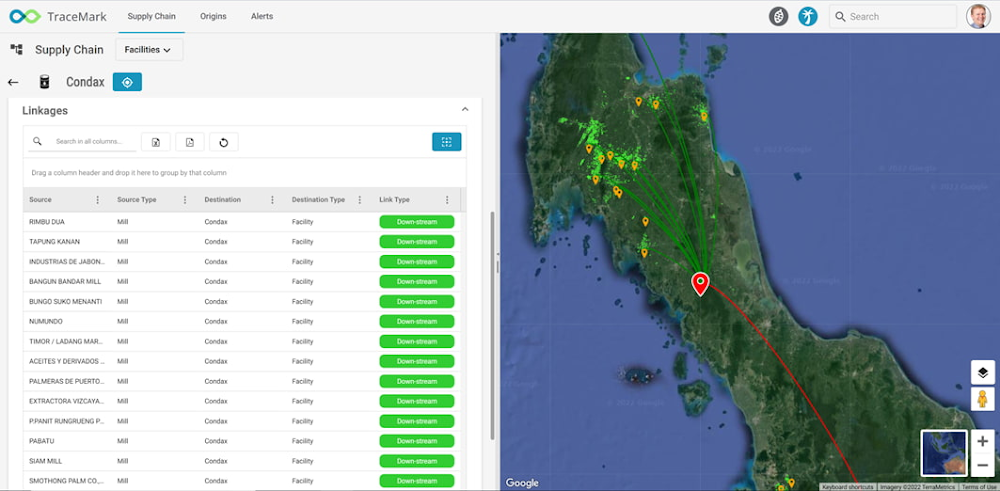
Task: Sort by the Source column header
Action: [x=40, y=200]
